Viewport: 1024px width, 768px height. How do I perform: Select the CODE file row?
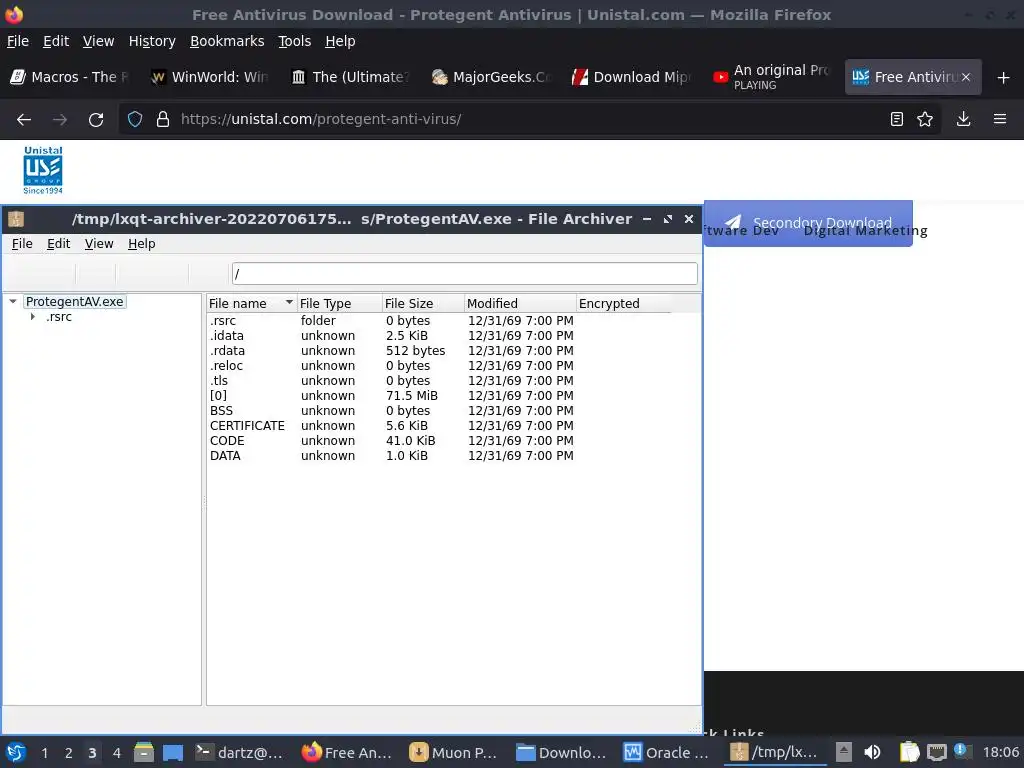coord(438,441)
